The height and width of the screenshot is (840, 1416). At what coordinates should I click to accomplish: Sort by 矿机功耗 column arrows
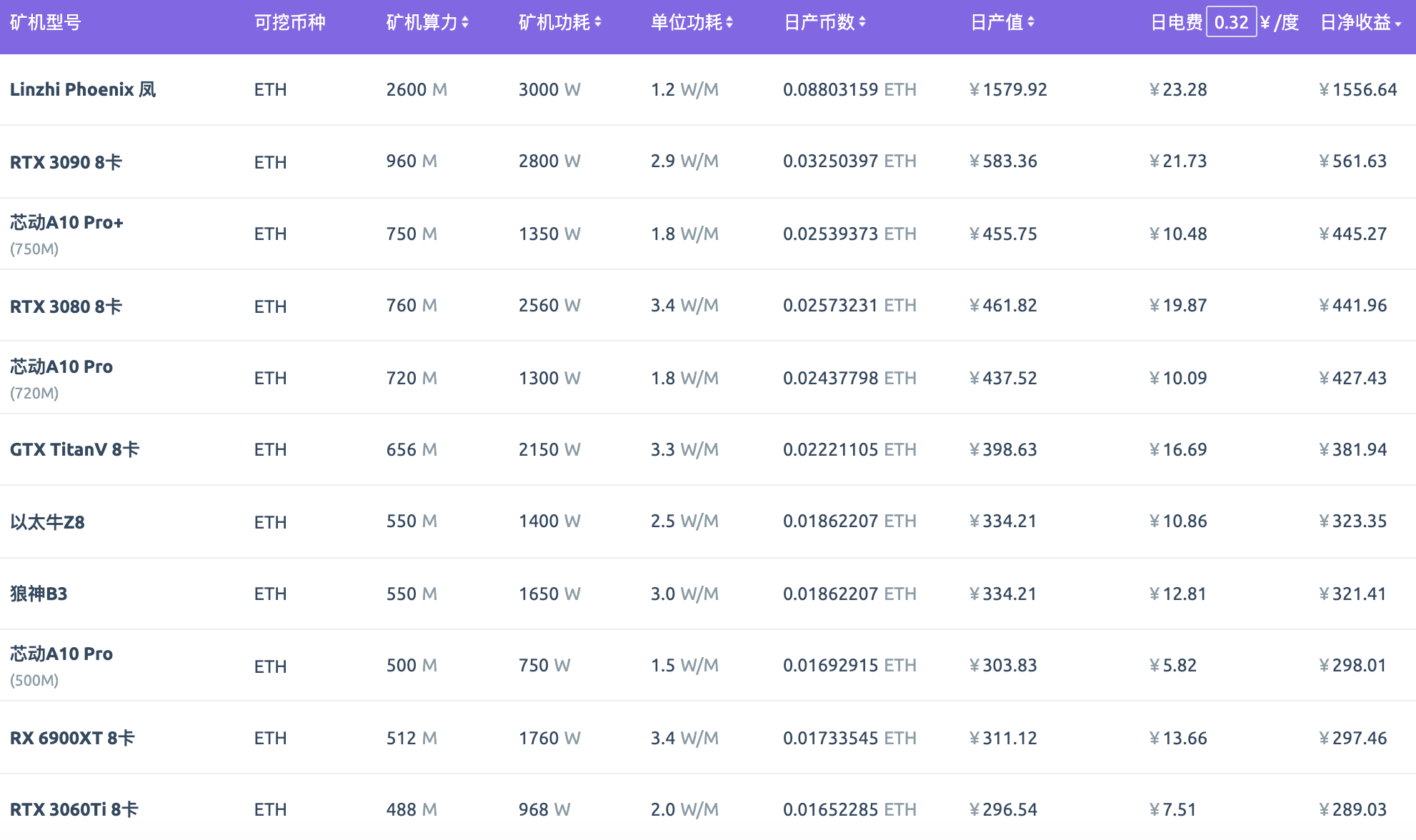[x=598, y=23]
